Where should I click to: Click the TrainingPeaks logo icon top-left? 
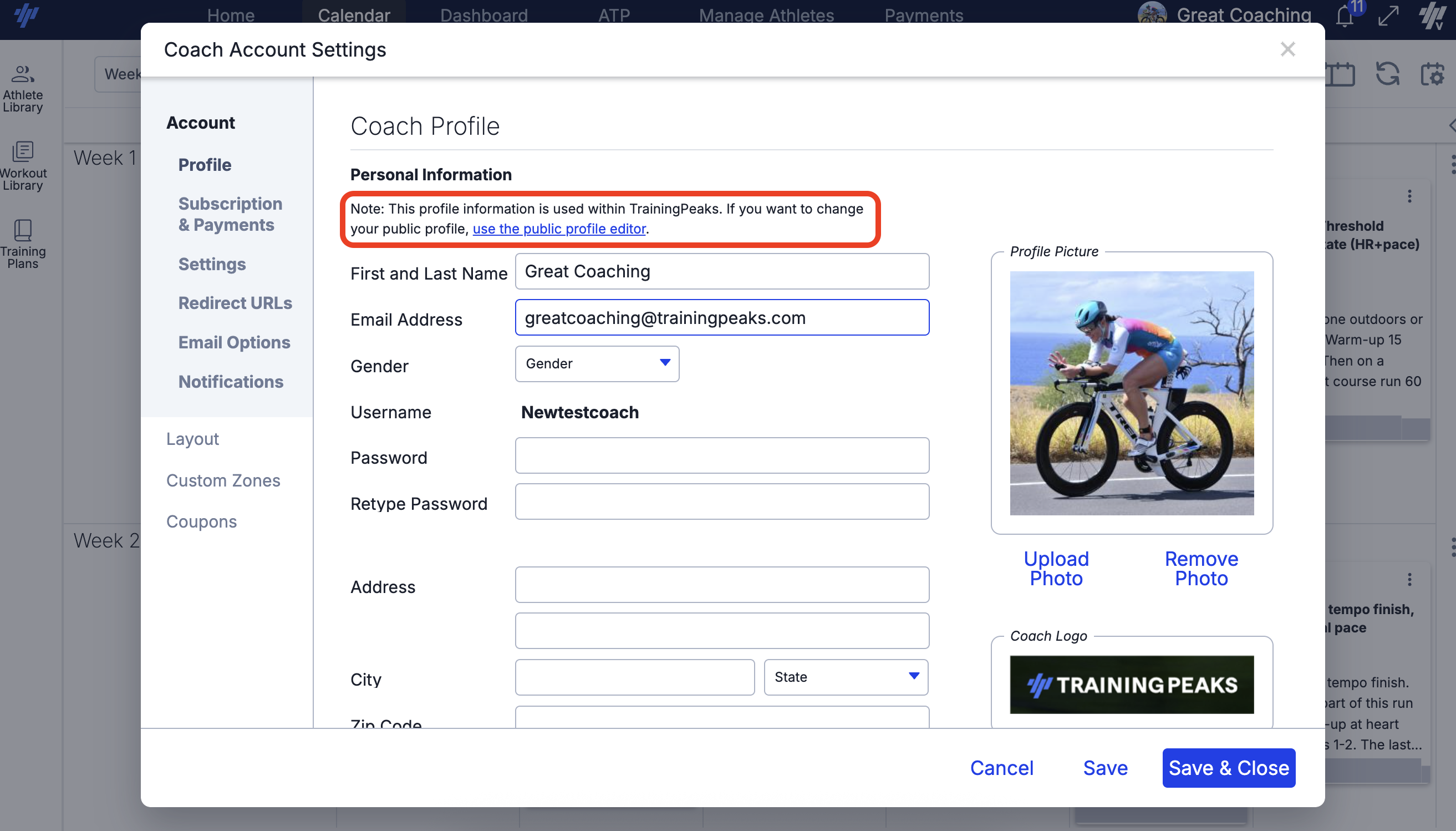point(26,15)
